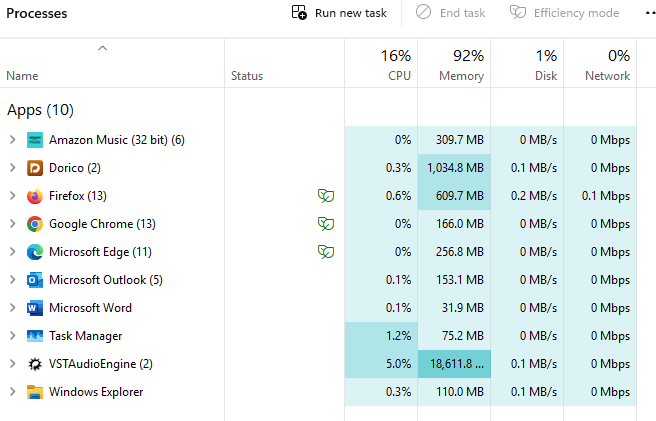
Task: Click the sort direction arrow above Name
Action: 102,48
